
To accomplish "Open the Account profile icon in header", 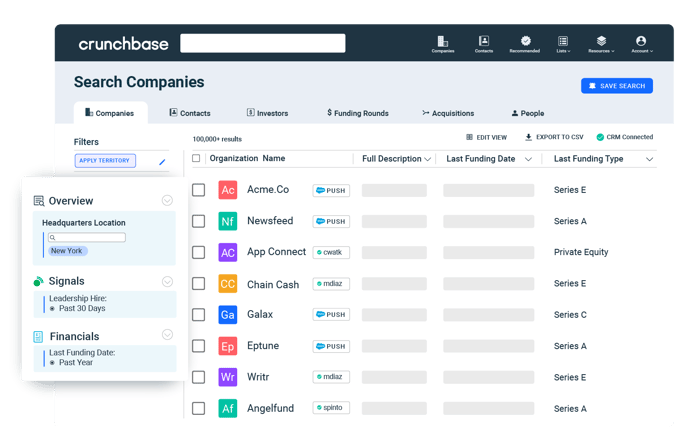I will point(641,41).
